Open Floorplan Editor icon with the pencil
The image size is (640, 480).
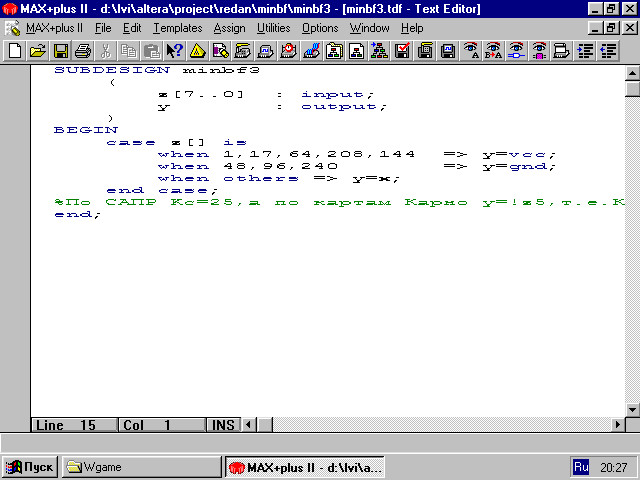tap(220, 51)
